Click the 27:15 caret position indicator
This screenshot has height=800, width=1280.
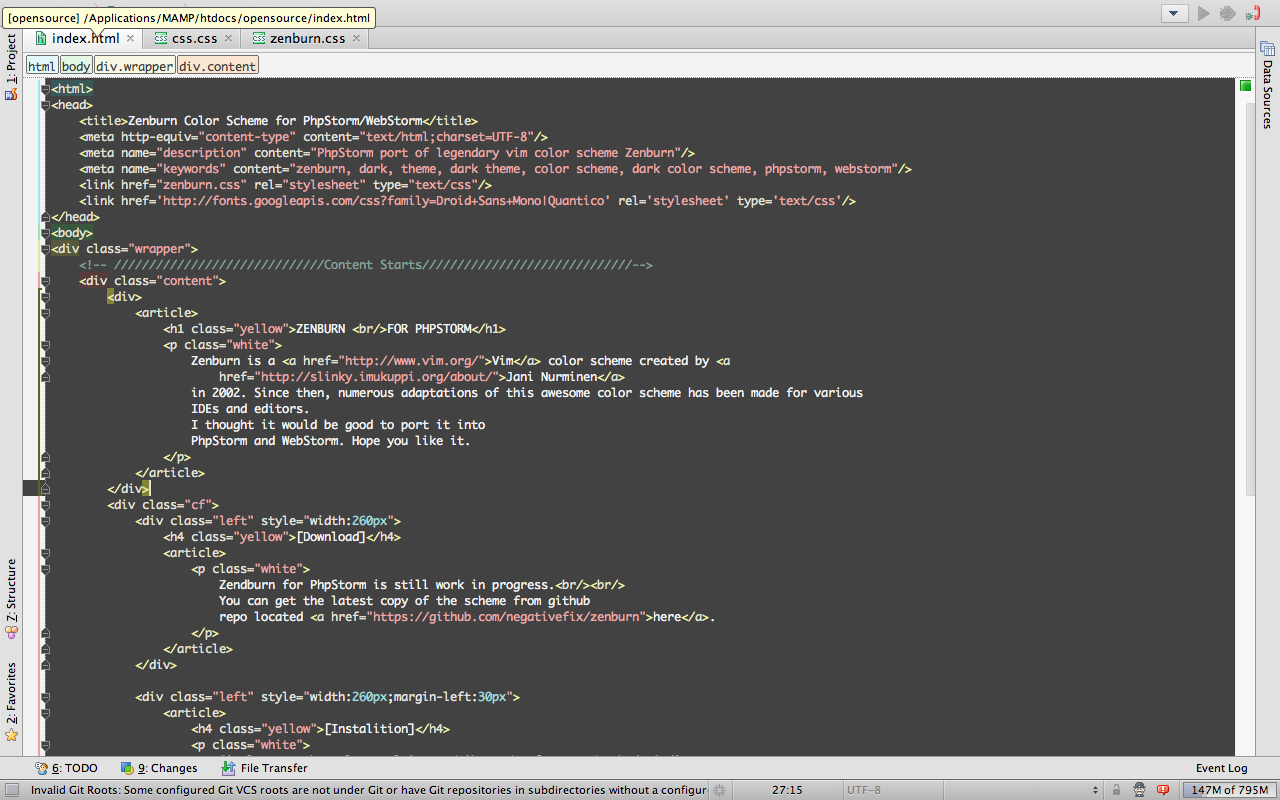[787, 790]
